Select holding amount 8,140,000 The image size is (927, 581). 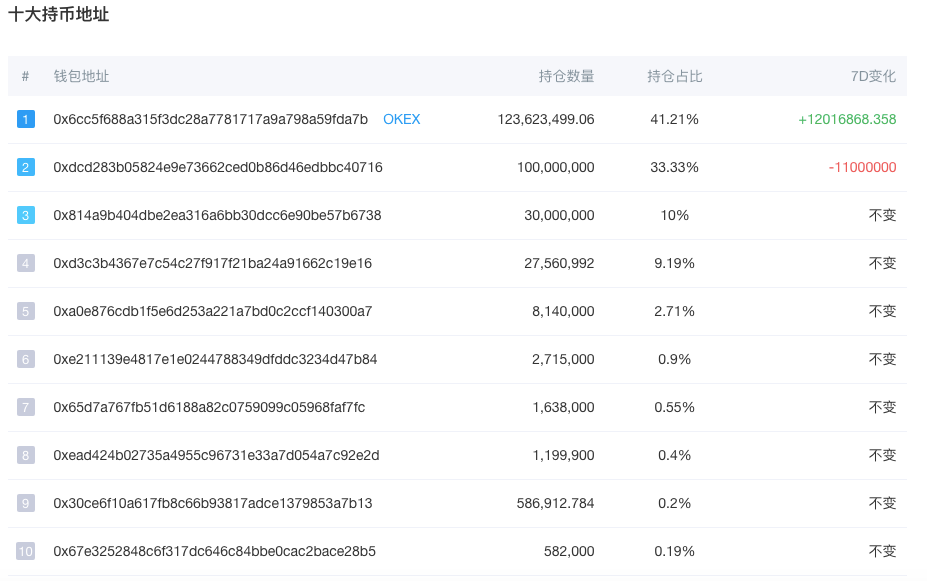pyautogui.click(x=563, y=311)
